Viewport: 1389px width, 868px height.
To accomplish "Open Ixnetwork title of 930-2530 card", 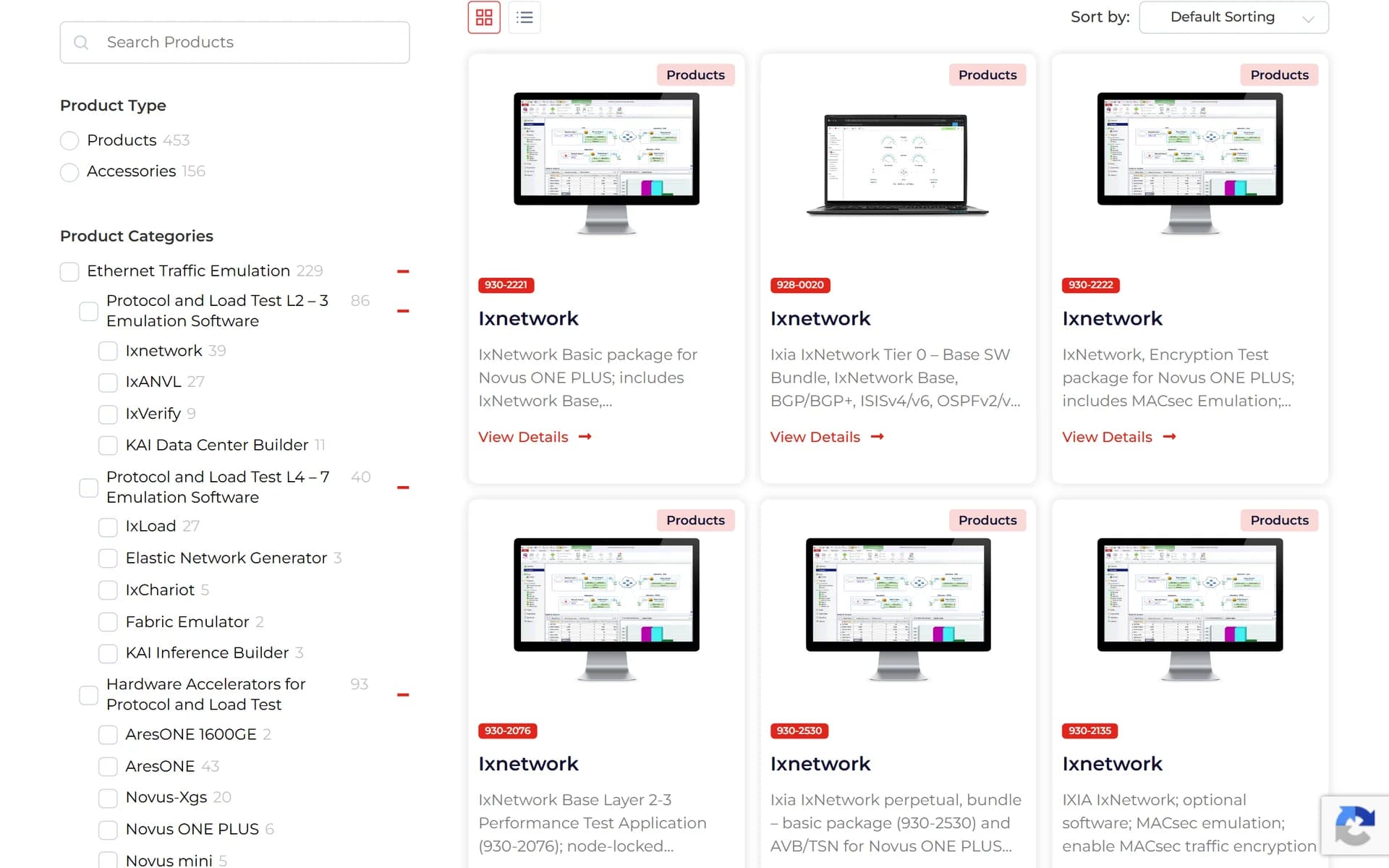I will (x=820, y=764).
